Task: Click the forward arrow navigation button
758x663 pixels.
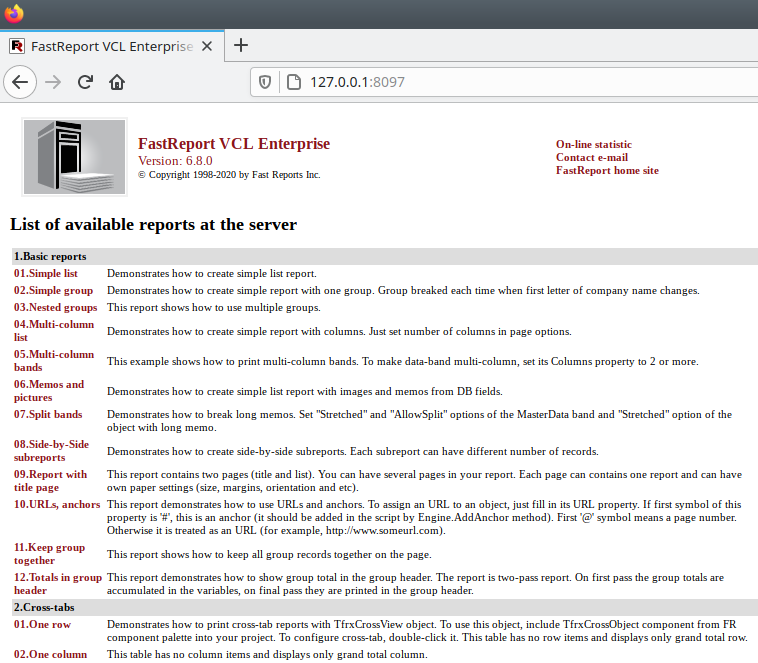Action: click(53, 82)
